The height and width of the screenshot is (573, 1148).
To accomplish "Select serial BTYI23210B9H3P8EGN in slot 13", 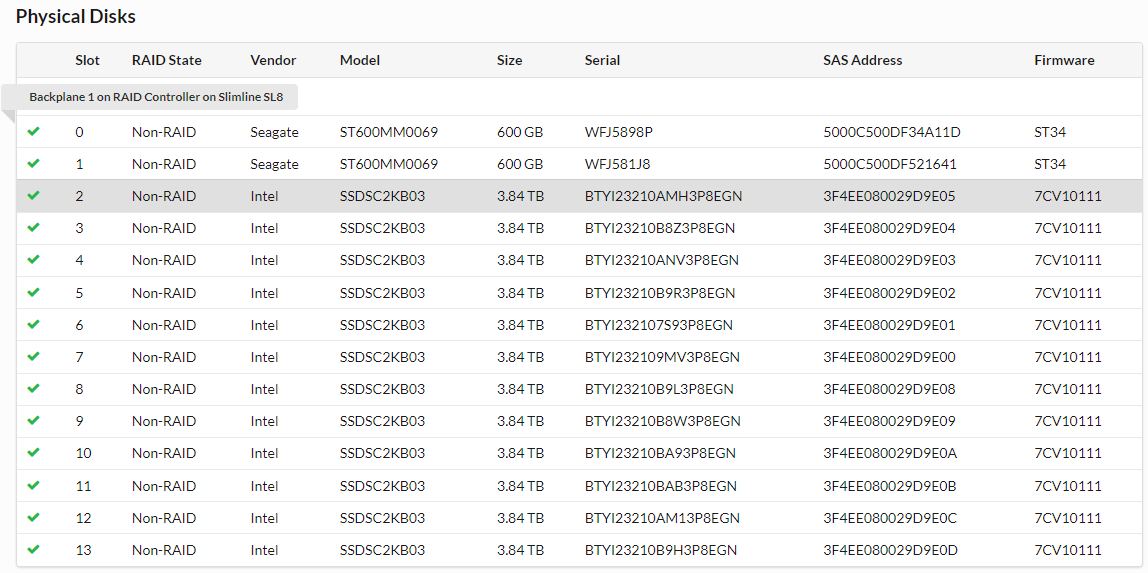I will point(660,550).
